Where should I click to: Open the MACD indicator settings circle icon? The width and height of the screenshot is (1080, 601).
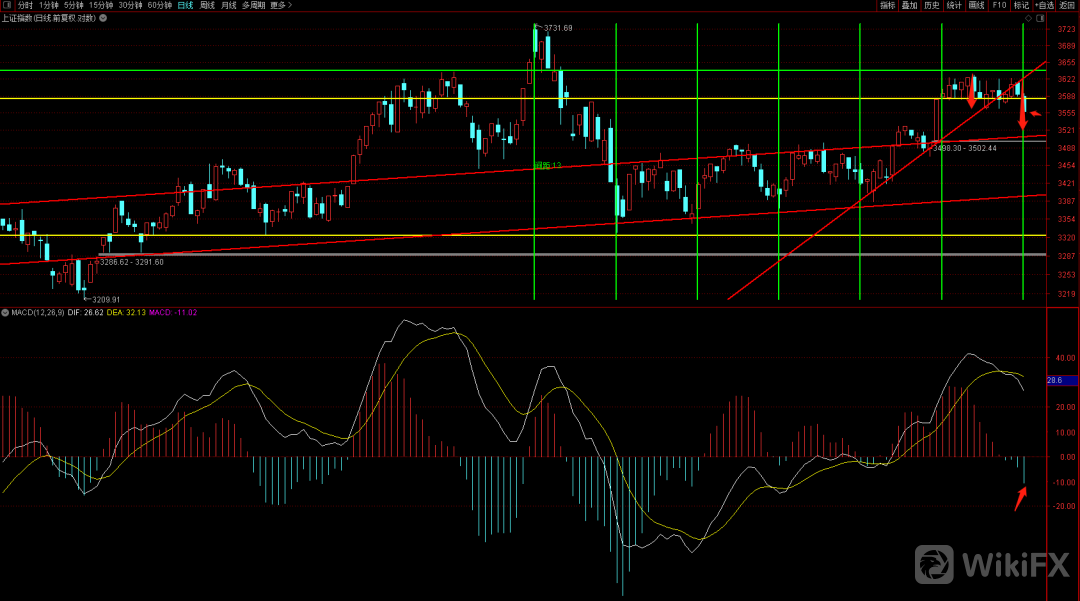click(5, 312)
